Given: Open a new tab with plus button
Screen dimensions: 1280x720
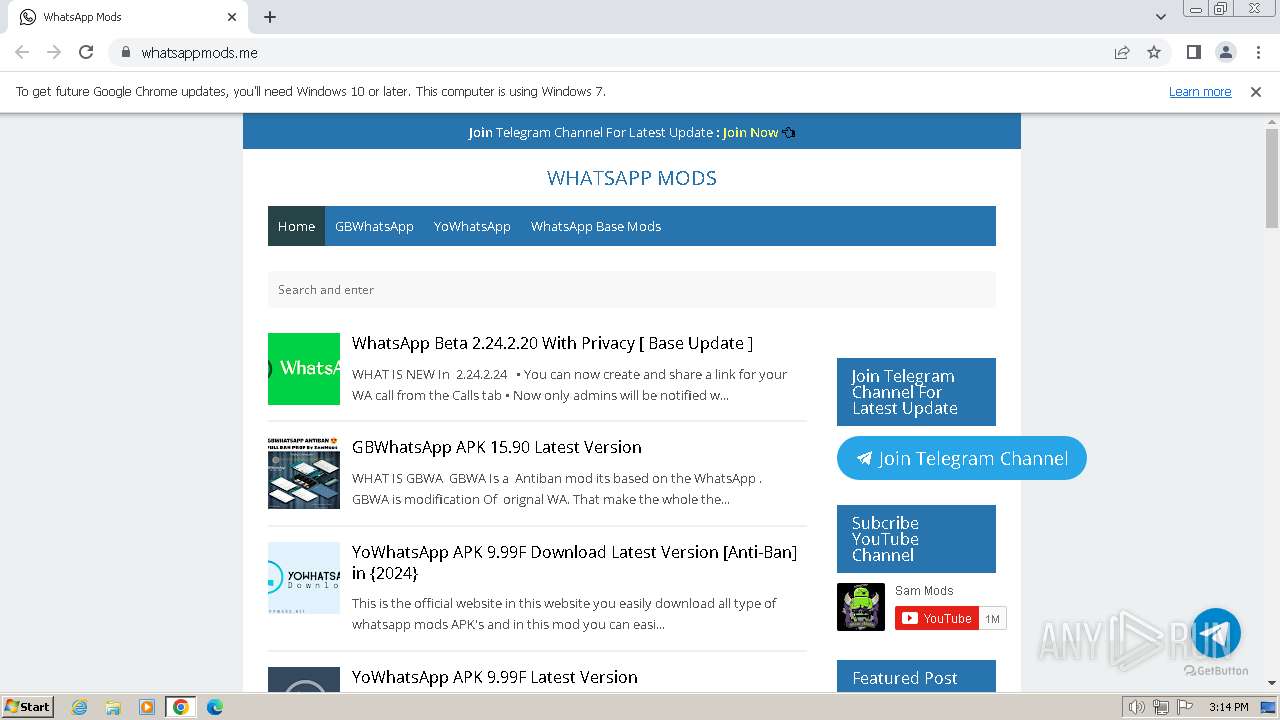Looking at the screenshot, I should click(270, 17).
